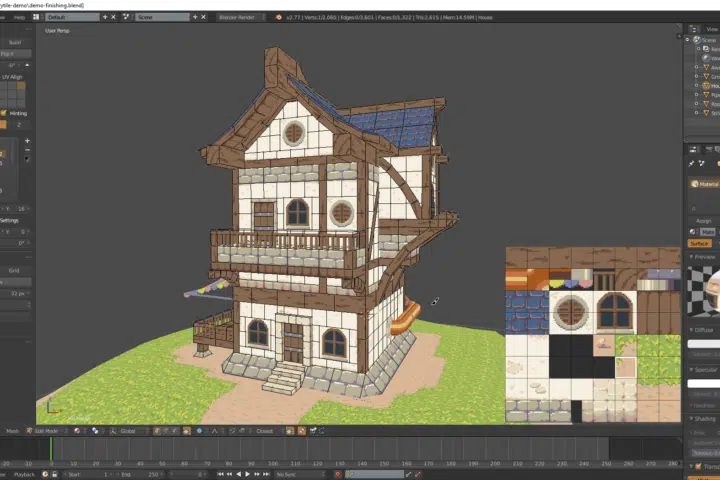Toggle the automatic keyframe record button
Screen dimensions: 720x480
point(338,474)
